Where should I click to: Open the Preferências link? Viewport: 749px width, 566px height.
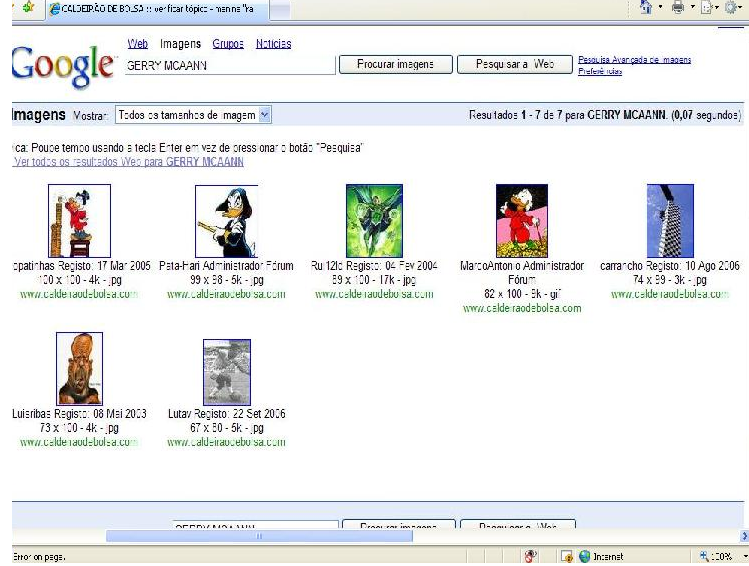tap(600, 71)
